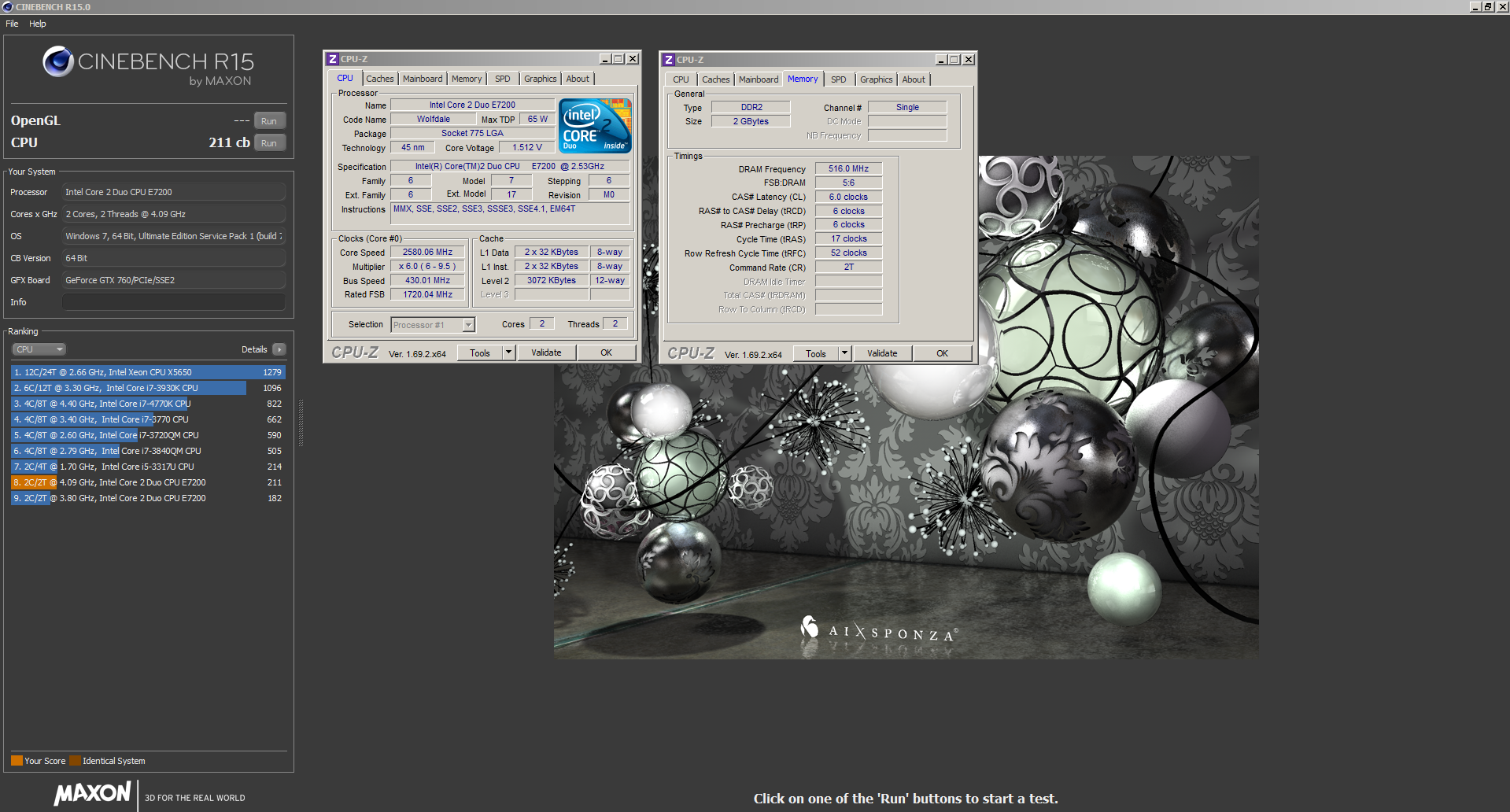The image size is (1510, 812).
Task: Click Tools button in left CPU-Z window
Action: coord(480,353)
